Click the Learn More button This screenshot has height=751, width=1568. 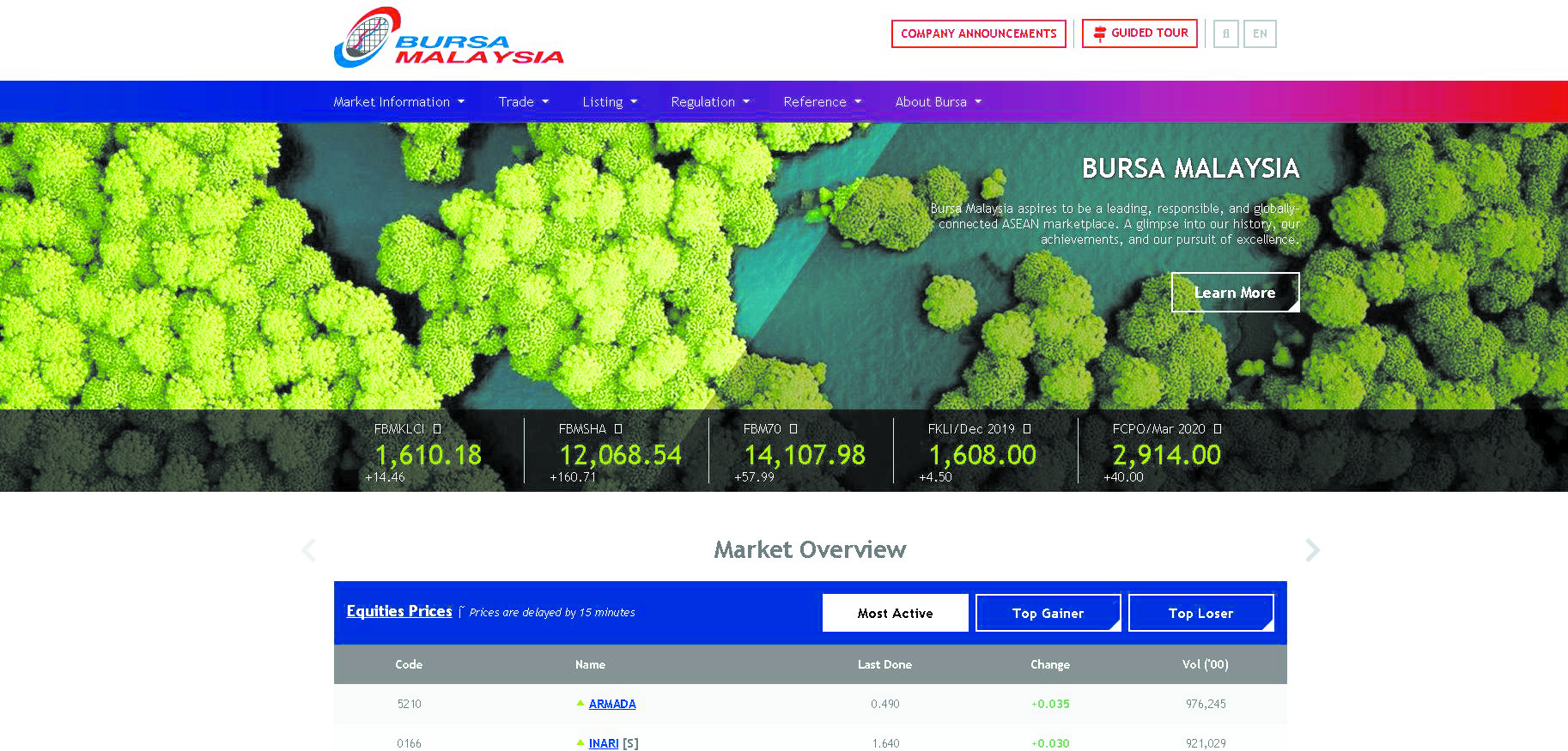click(1235, 293)
